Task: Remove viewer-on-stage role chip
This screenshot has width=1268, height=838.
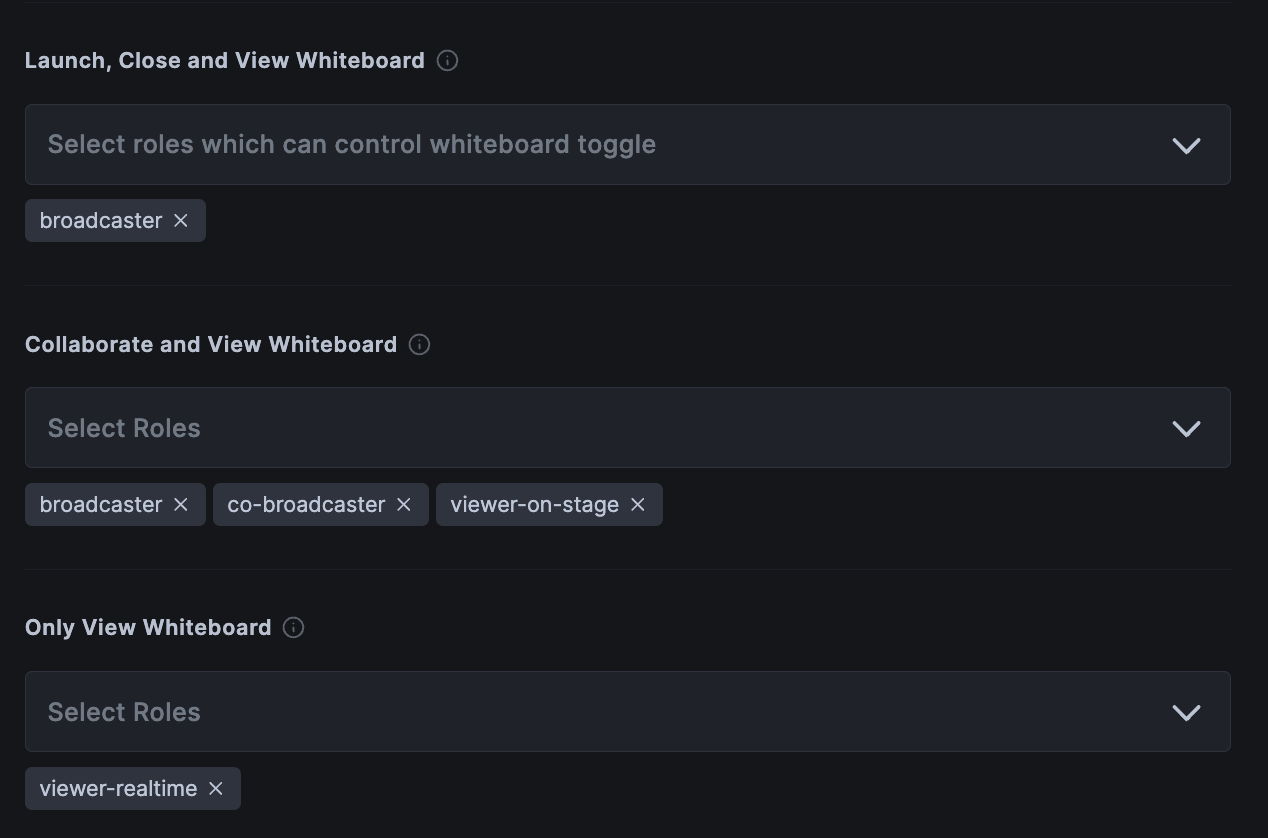Action: pos(638,505)
